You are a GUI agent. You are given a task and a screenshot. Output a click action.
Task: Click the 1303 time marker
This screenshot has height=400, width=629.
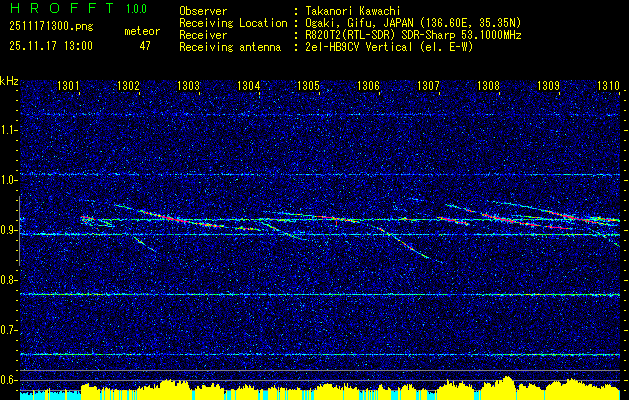pos(188,85)
